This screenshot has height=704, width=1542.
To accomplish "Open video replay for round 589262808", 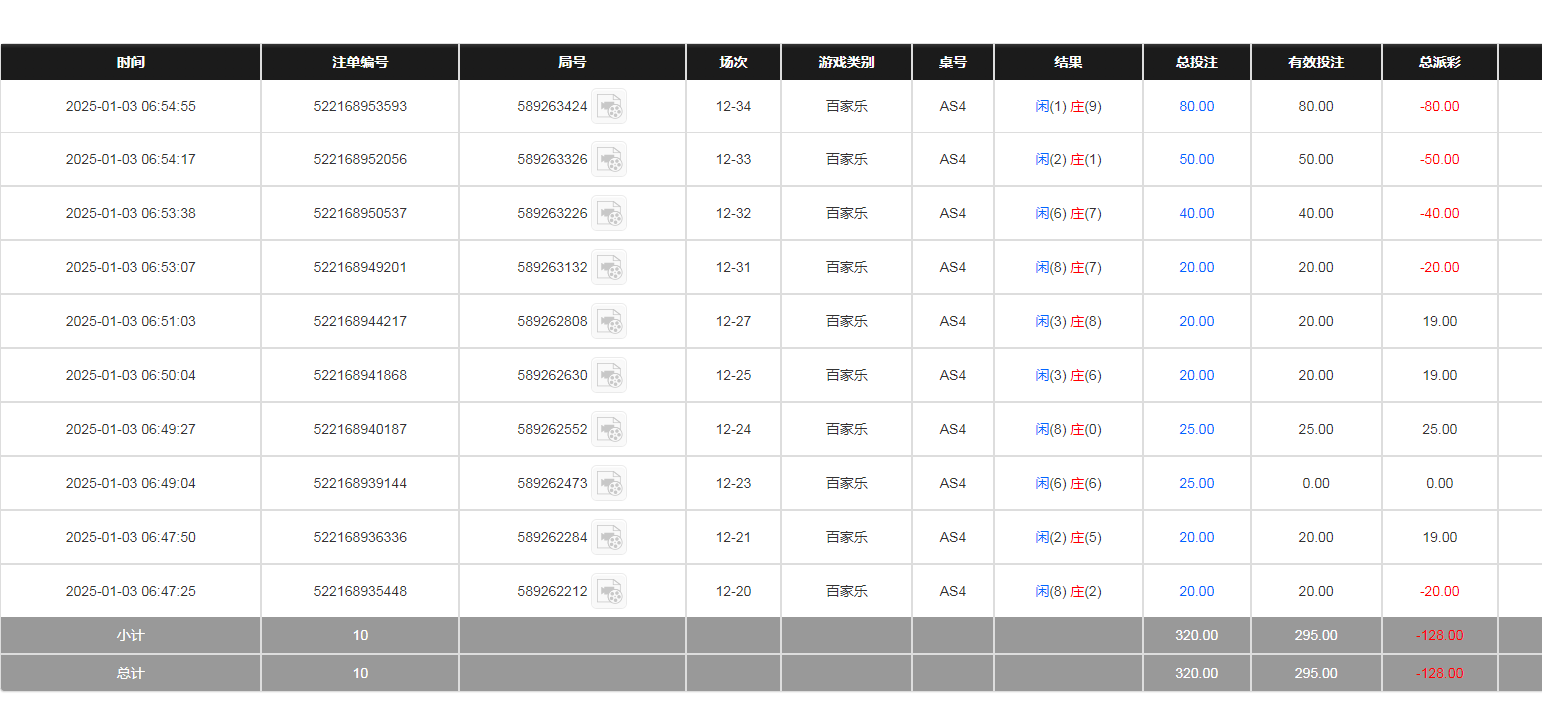I will pos(609,322).
